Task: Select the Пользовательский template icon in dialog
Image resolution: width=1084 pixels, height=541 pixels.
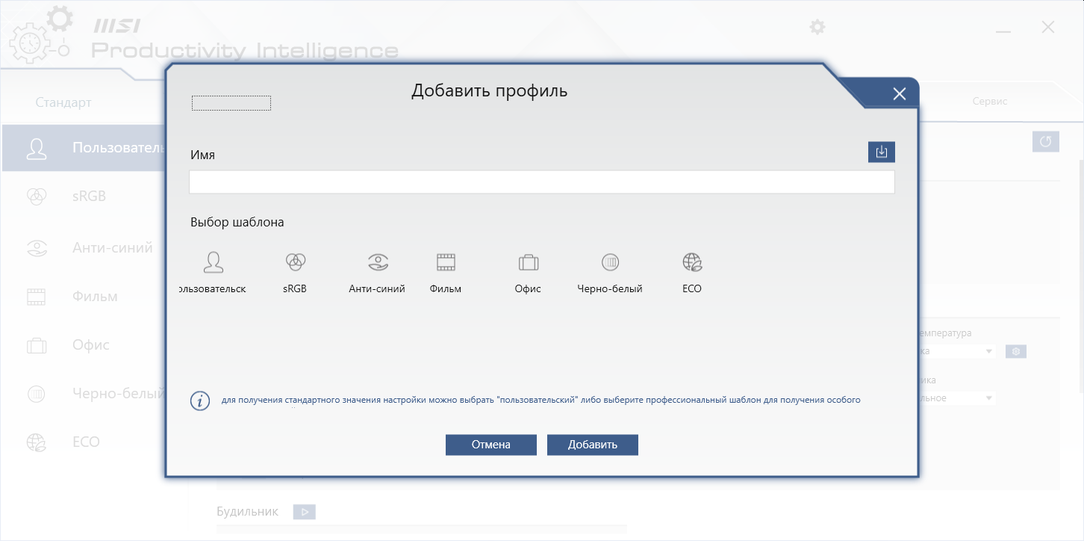Action: 213,263
